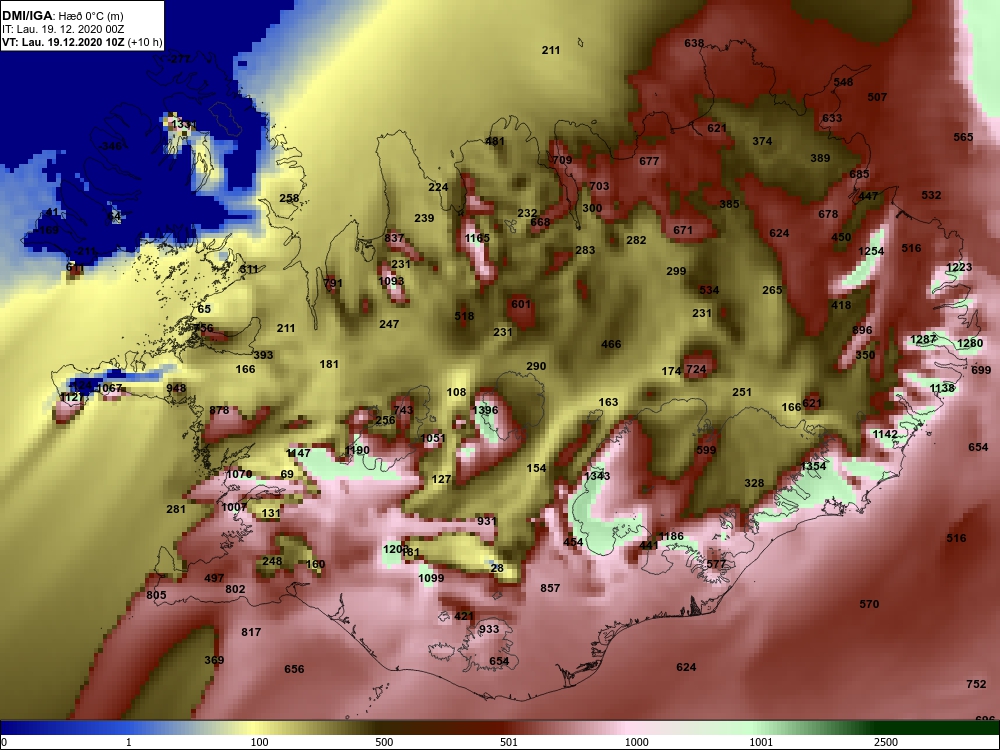Select the map value '1147'
This screenshot has width=1000, height=750.
pos(298,453)
